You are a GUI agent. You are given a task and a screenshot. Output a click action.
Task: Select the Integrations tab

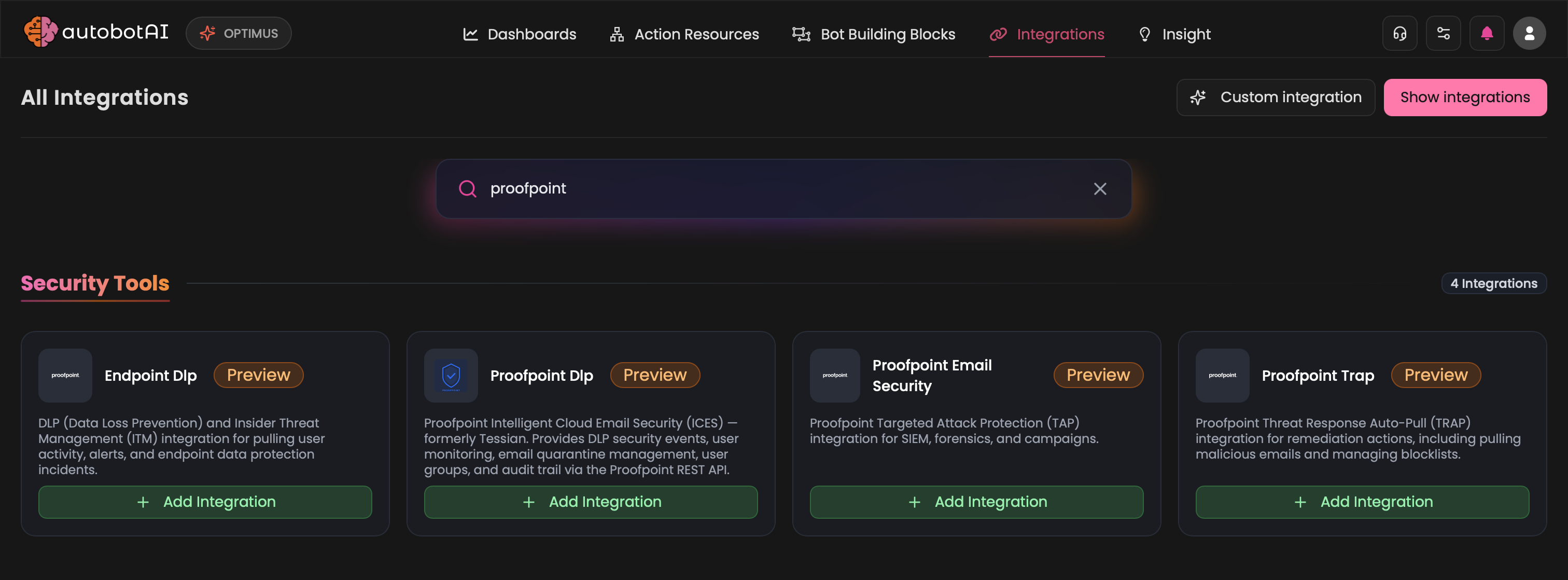click(x=1046, y=34)
